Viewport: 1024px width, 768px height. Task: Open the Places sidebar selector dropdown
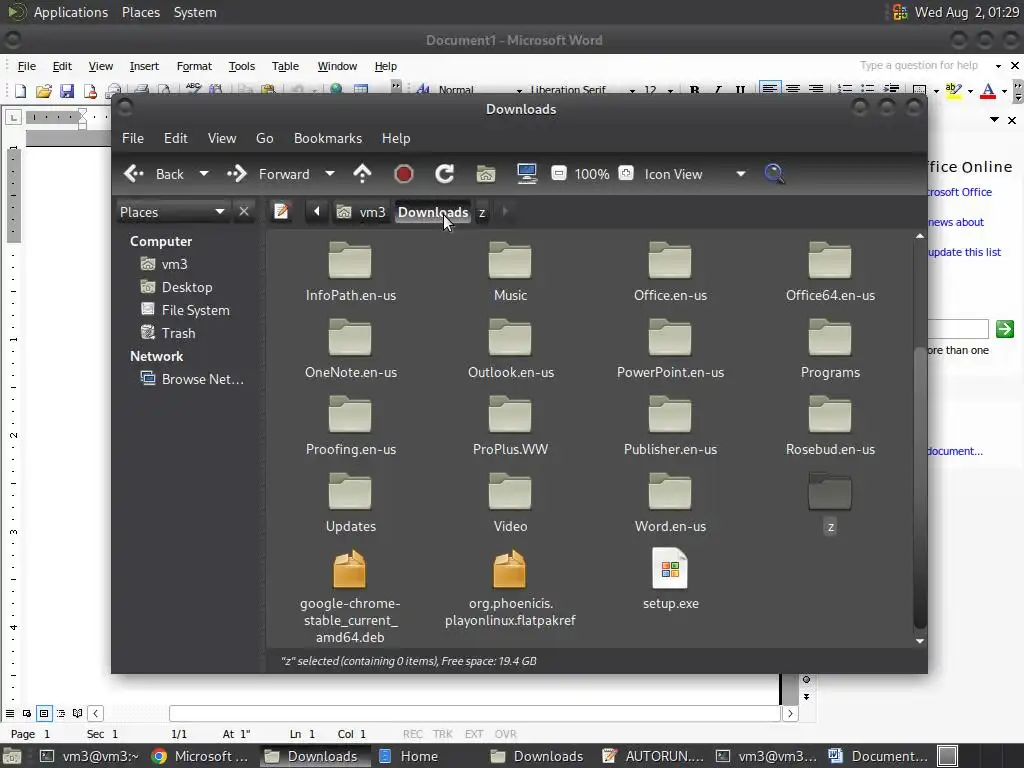click(x=172, y=212)
